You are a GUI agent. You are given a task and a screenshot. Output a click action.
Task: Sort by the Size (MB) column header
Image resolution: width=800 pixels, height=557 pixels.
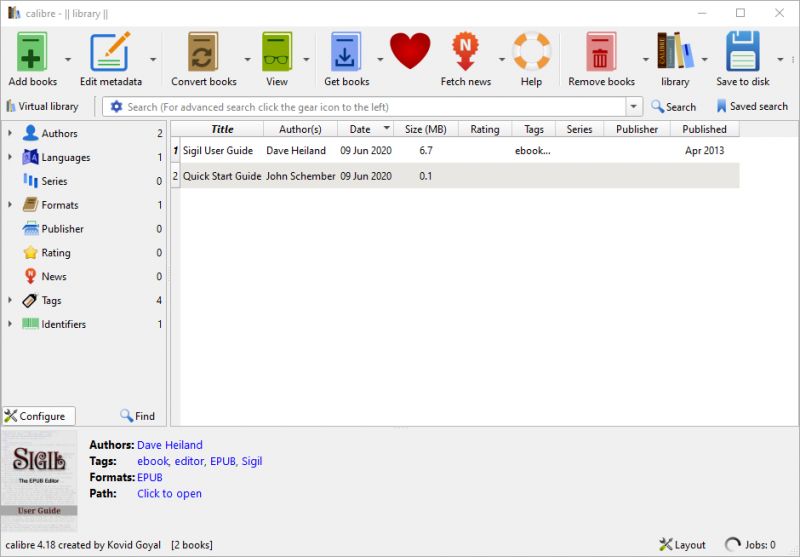426,129
